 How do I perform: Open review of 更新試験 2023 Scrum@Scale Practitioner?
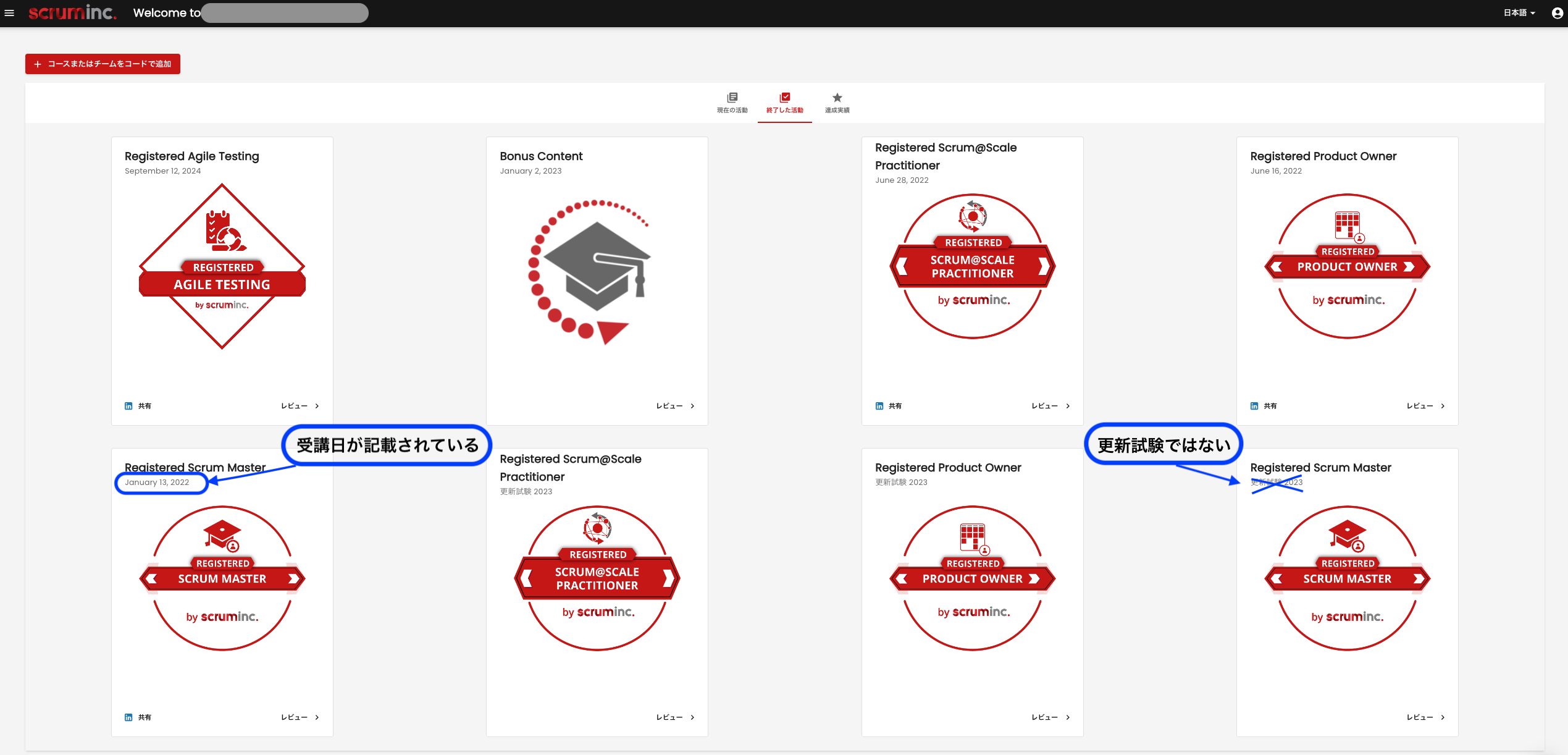tap(676, 717)
